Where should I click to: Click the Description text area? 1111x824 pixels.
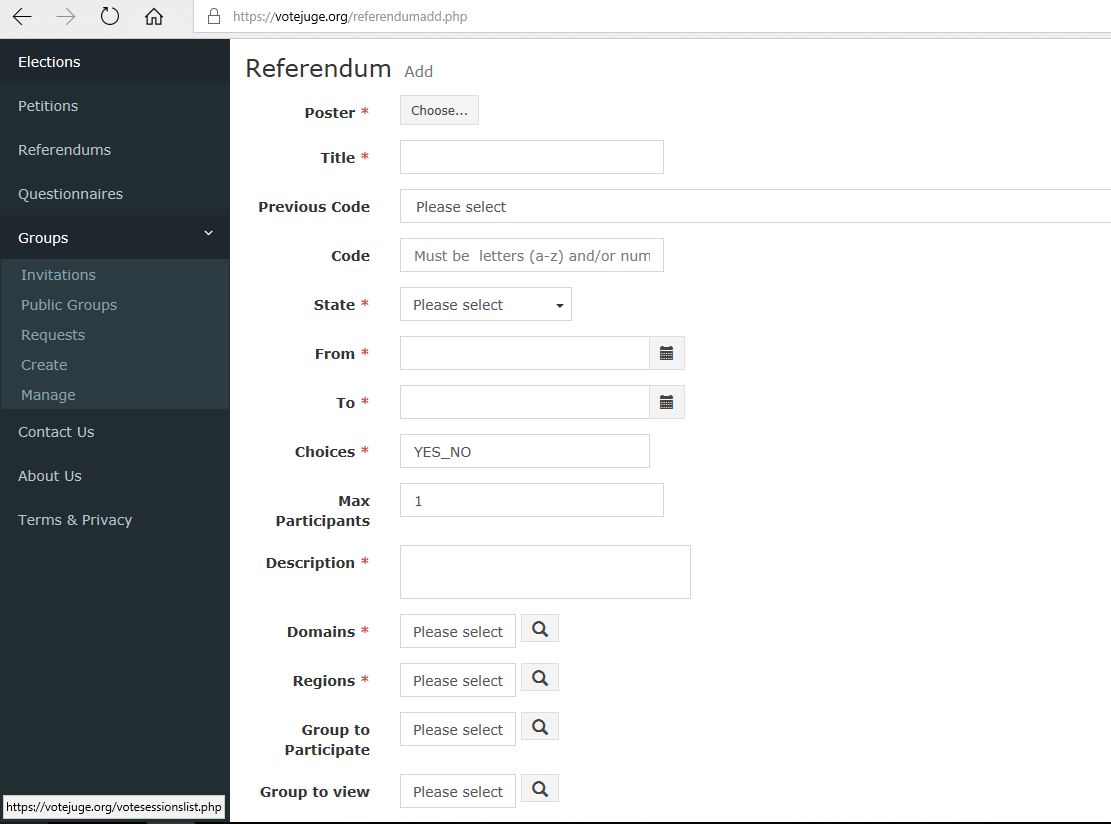545,572
